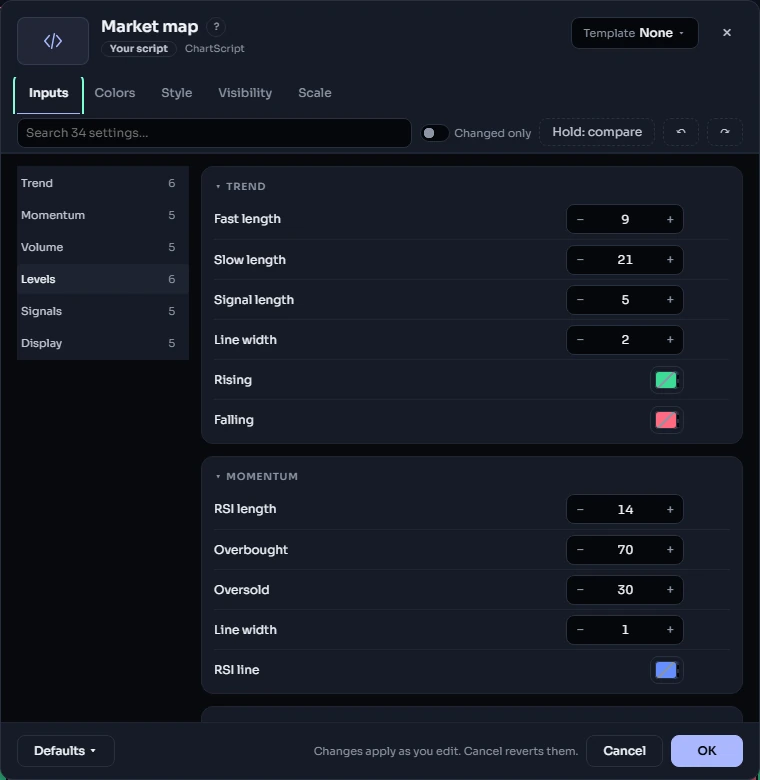Click the Cancel button
Image resolution: width=760 pixels, height=780 pixels.
[x=624, y=751]
